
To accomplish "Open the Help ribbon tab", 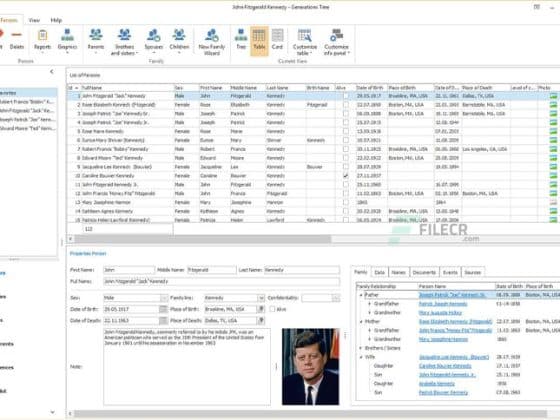I will tap(56, 20).
